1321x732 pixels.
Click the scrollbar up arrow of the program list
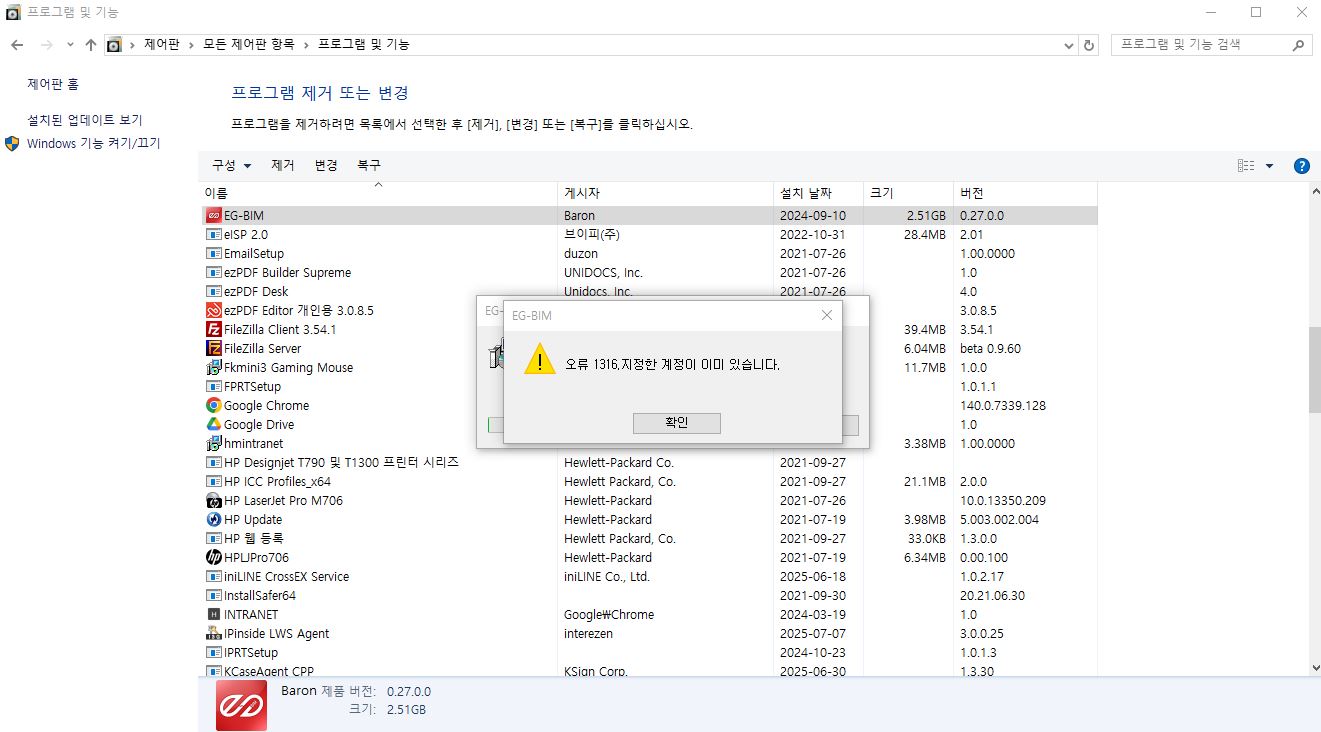pos(1314,193)
